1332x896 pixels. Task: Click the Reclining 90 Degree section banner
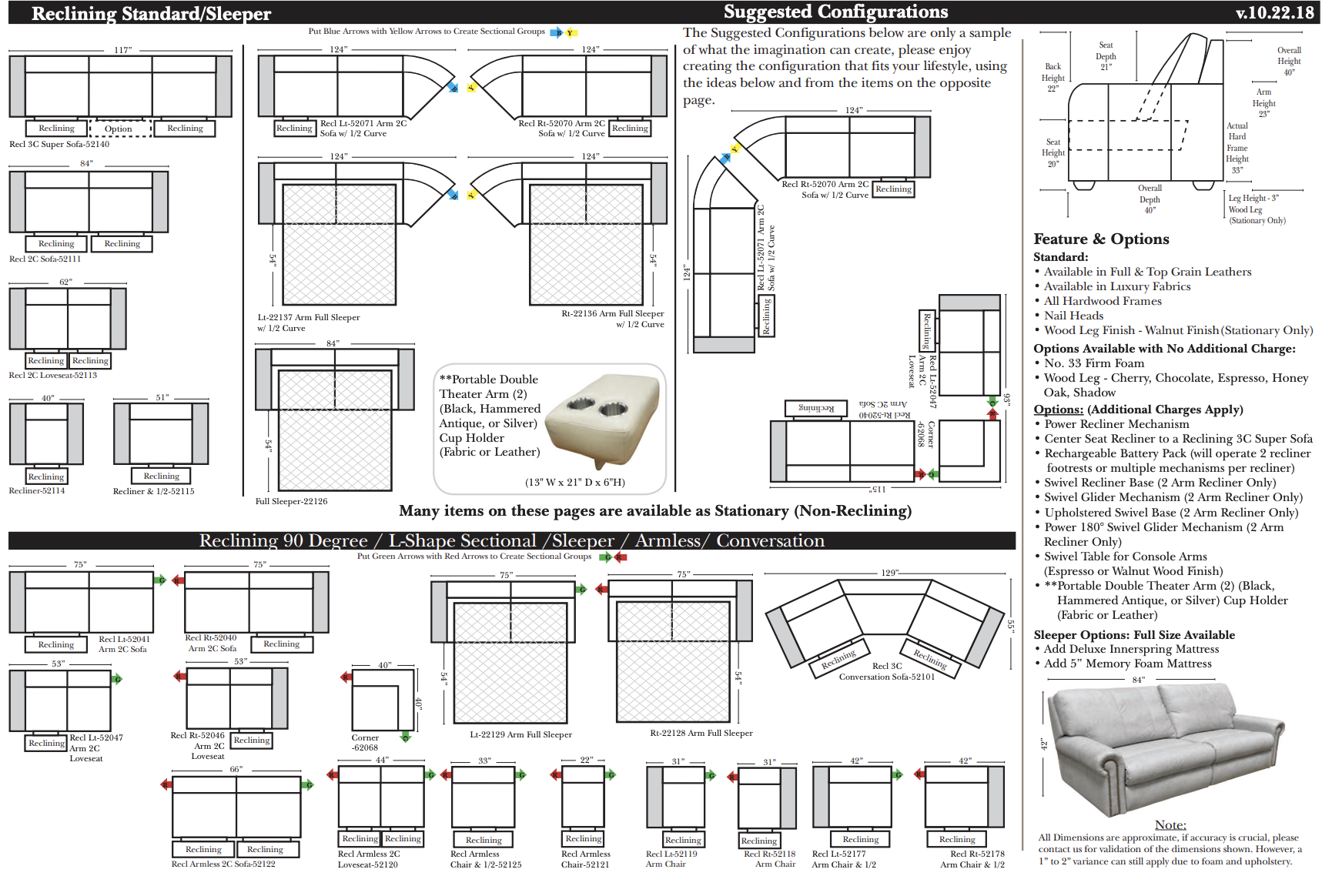pos(511,540)
